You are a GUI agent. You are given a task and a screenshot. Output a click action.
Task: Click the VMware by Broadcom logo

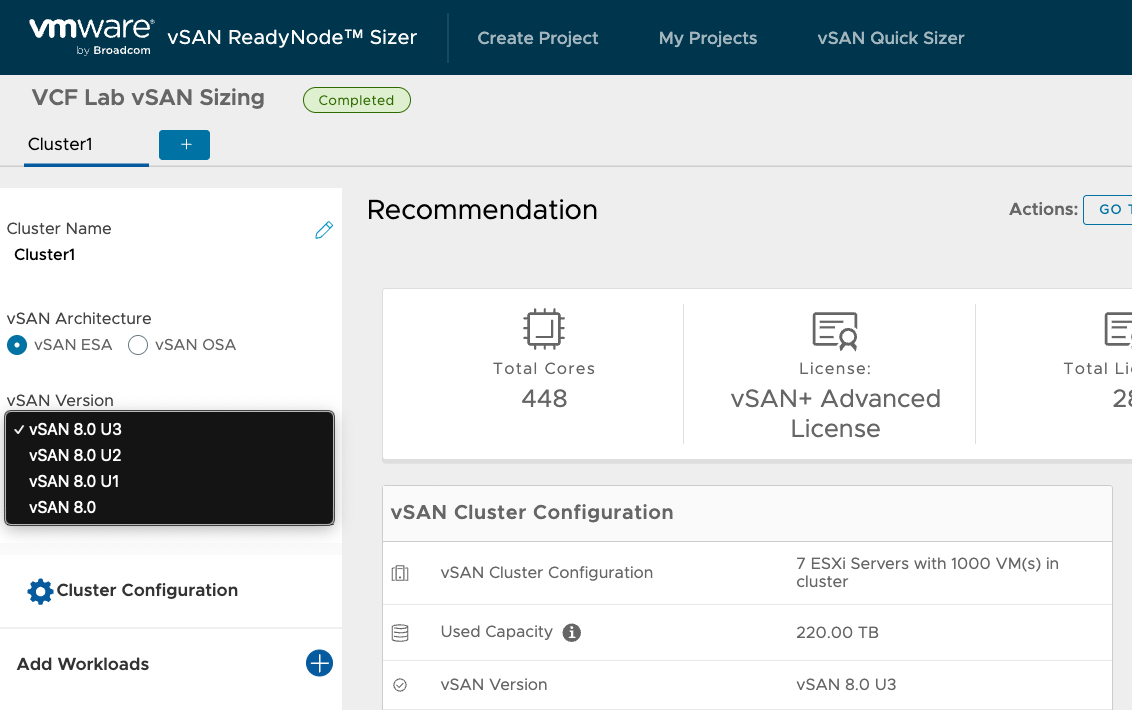point(91,37)
